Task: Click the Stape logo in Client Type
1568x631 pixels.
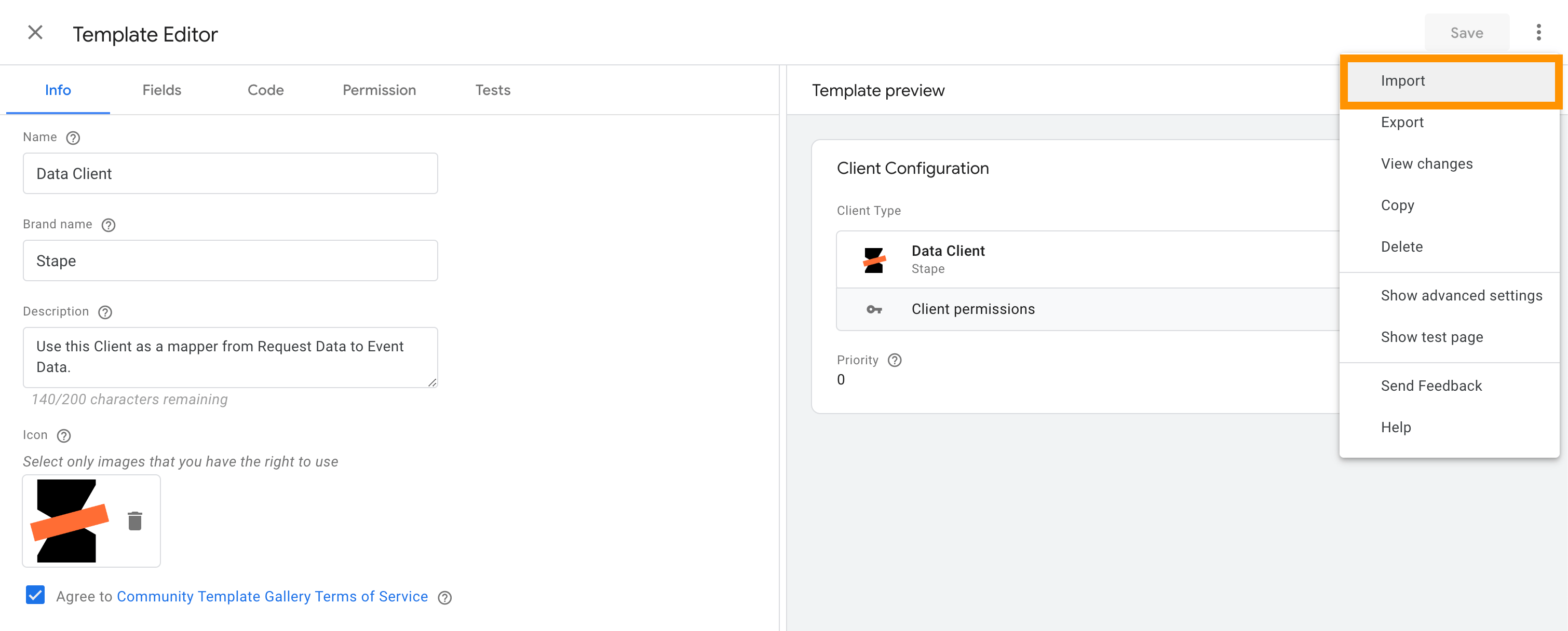Action: point(874,260)
